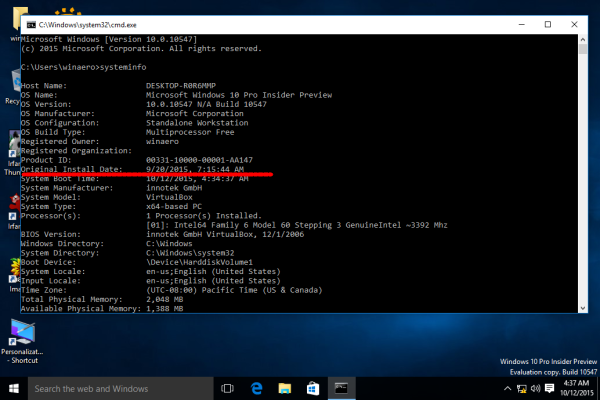Click the System Manufacturer value innotek GmbH
The image size is (600, 400).
[x=174, y=188]
